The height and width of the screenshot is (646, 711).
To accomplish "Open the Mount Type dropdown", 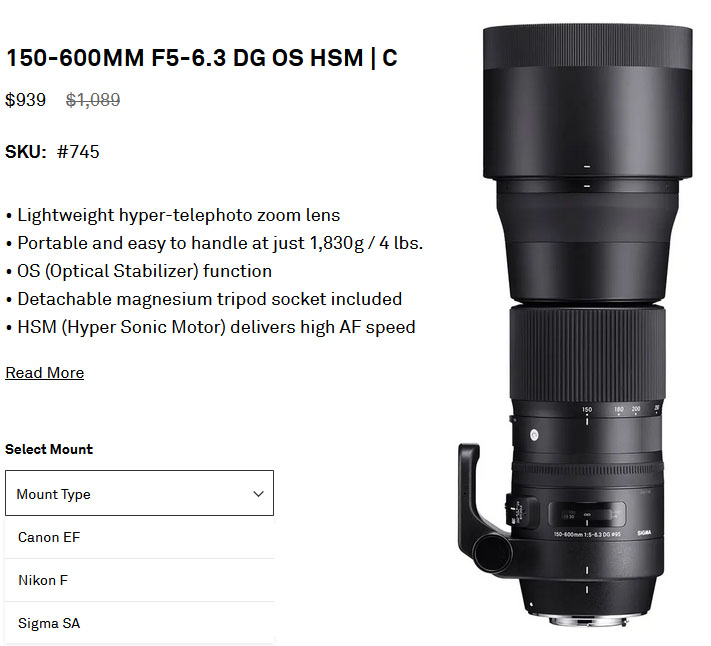I will point(139,493).
